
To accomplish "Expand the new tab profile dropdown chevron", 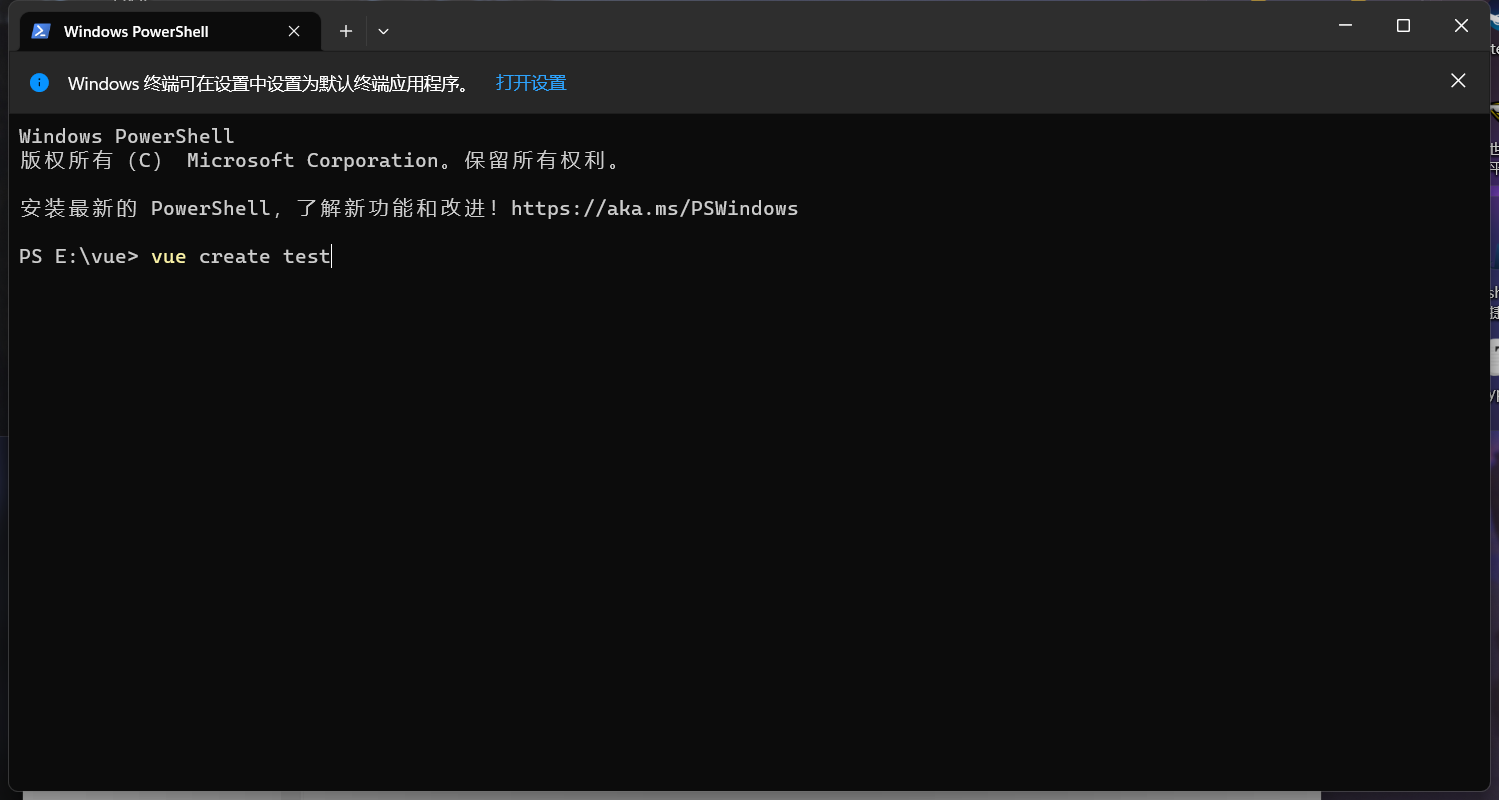I will click(383, 31).
